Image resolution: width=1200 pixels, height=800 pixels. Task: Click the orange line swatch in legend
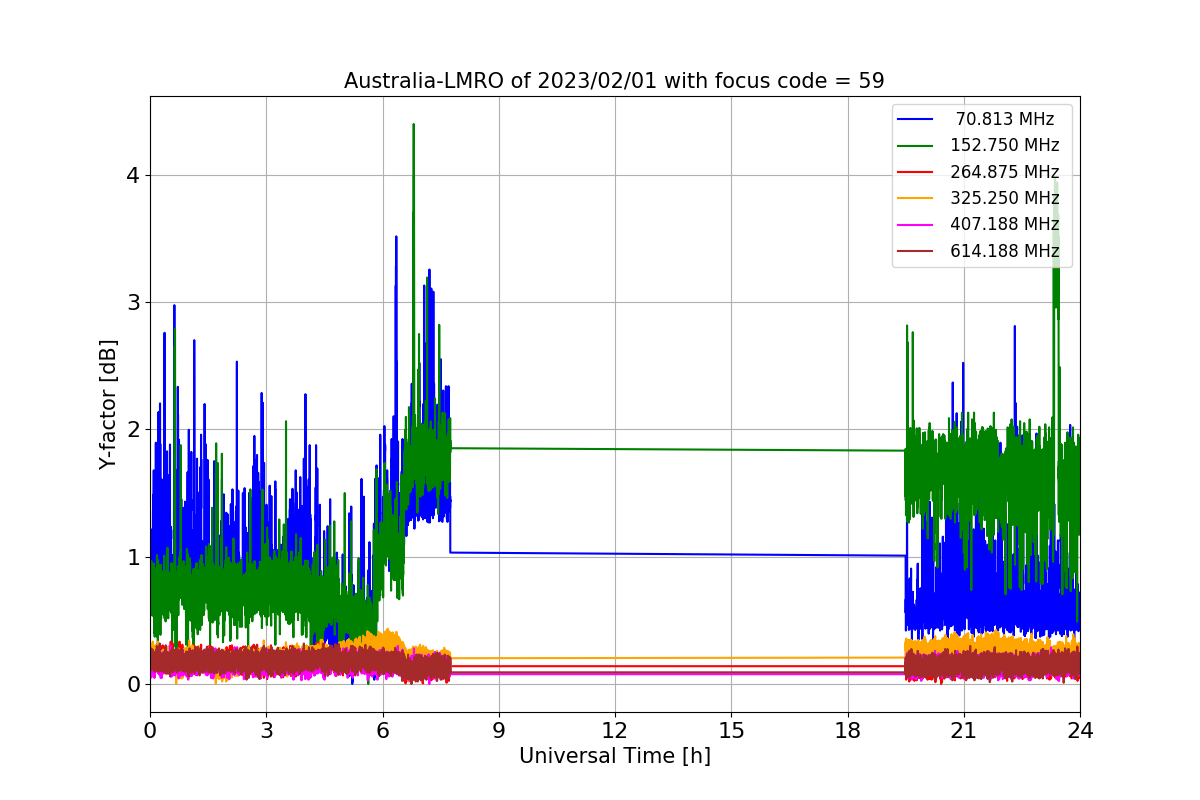pos(916,199)
